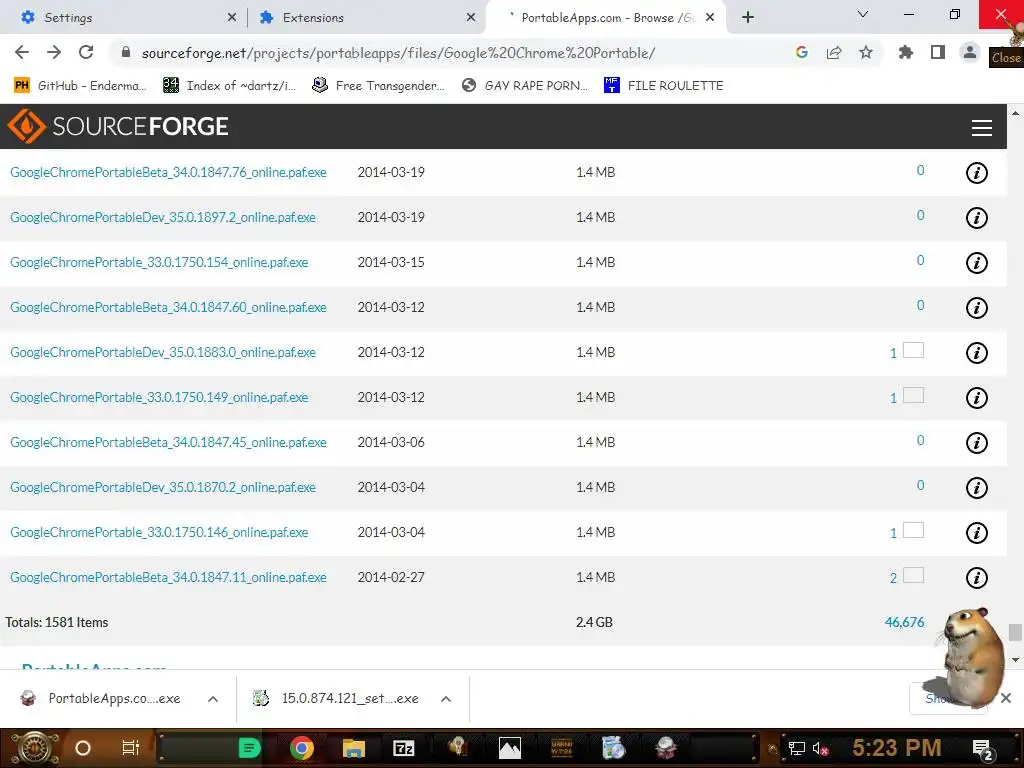Viewport: 1024px width, 768px height.
Task: Reload the SourceForge page
Action: tap(86, 52)
